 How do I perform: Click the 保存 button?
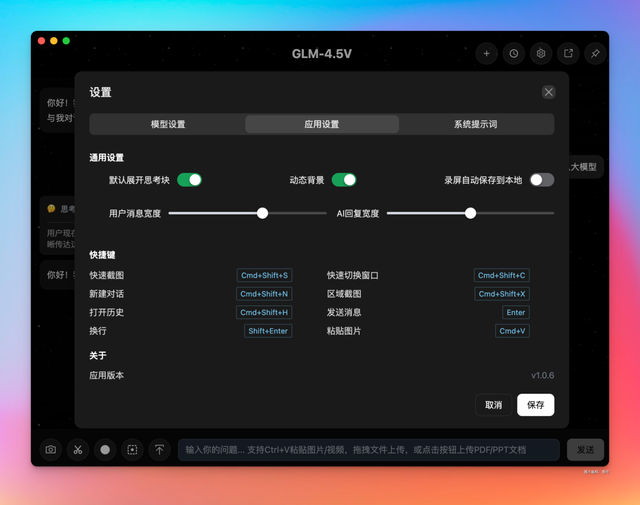point(536,405)
